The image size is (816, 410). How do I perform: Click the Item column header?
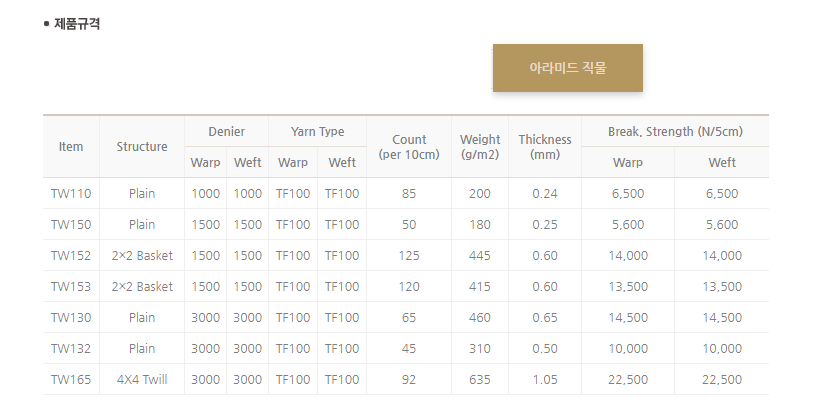pos(71,147)
